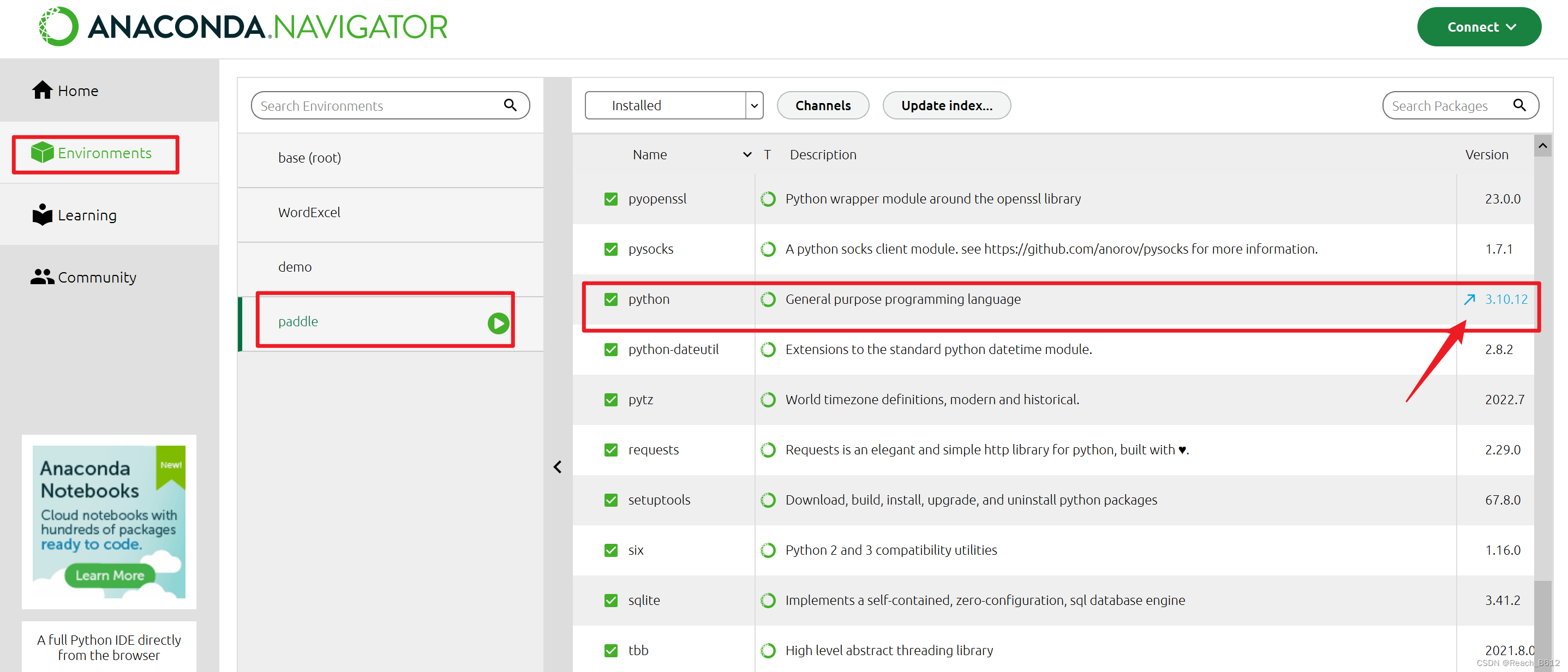Toggle the sqlite package checkbox
The width and height of the screenshot is (1568, 672).
coord(611,600)
